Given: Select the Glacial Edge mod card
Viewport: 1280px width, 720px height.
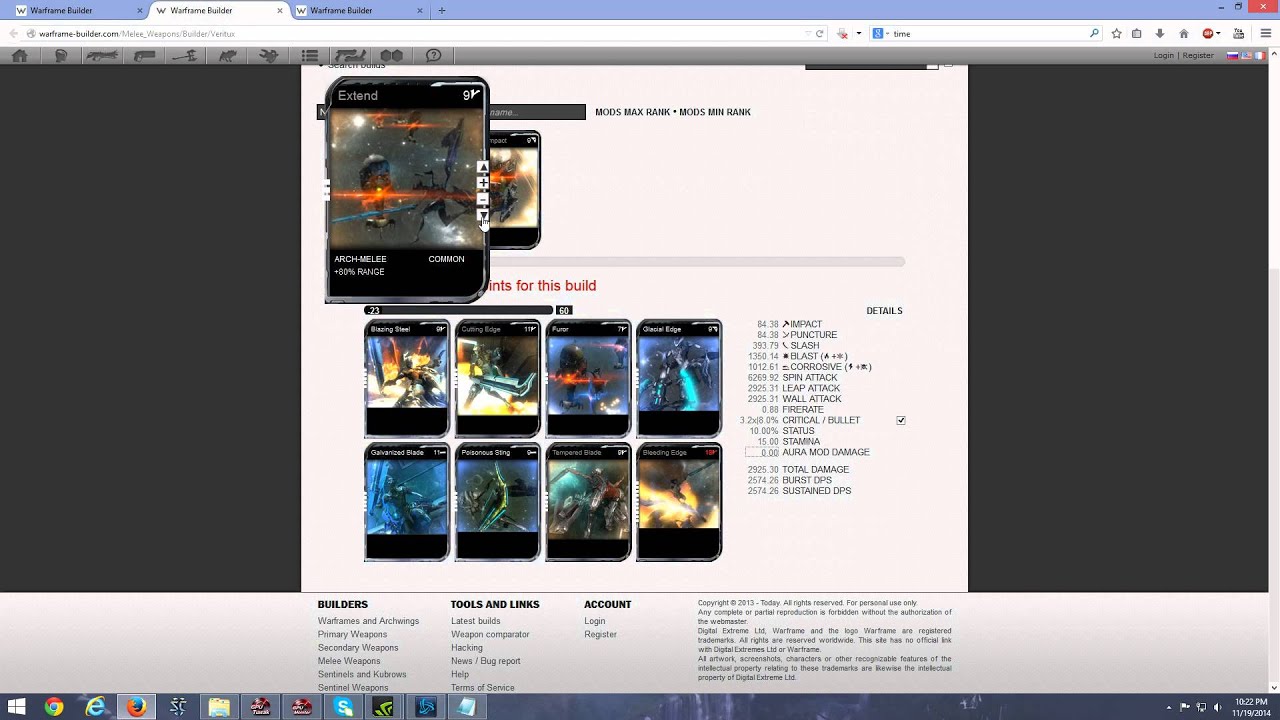Looking at the screenshot, I should pyautogui.click(x=679, y=379).
